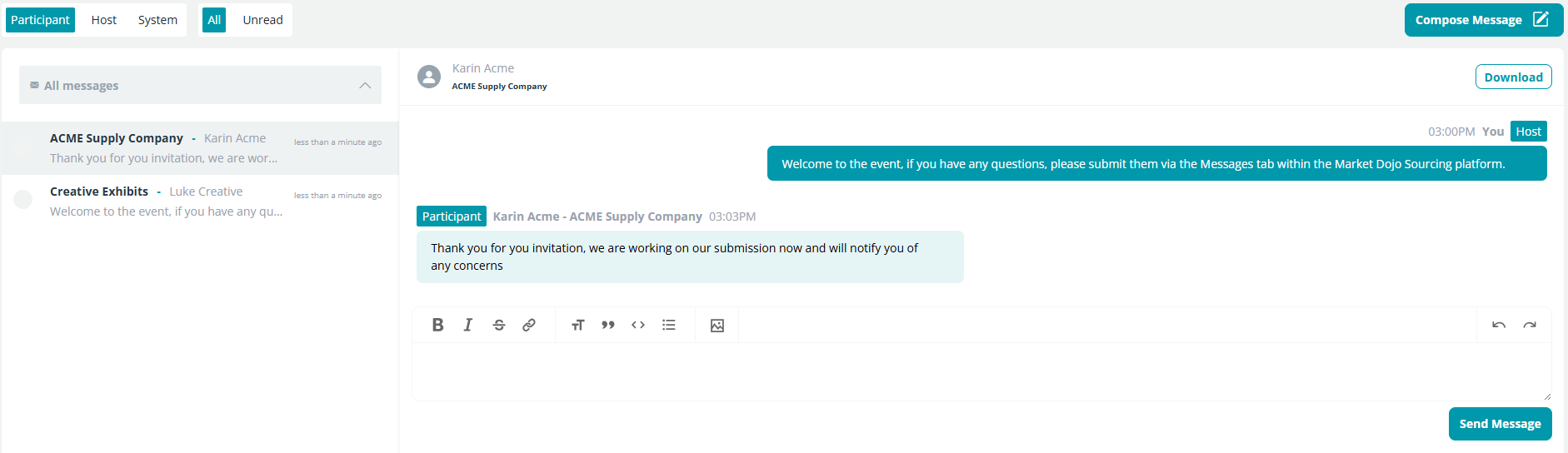
Task: Click into the message text area
Action: tap(981, 371)
